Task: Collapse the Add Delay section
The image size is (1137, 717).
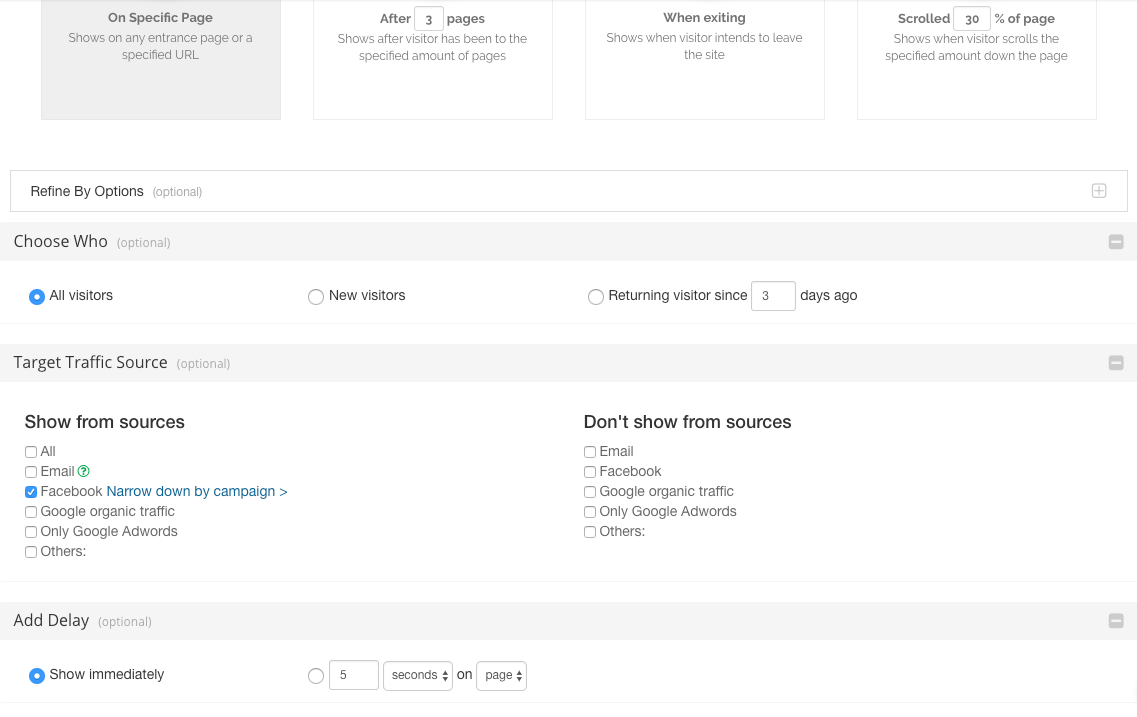Action: (x=1116, y=621)
